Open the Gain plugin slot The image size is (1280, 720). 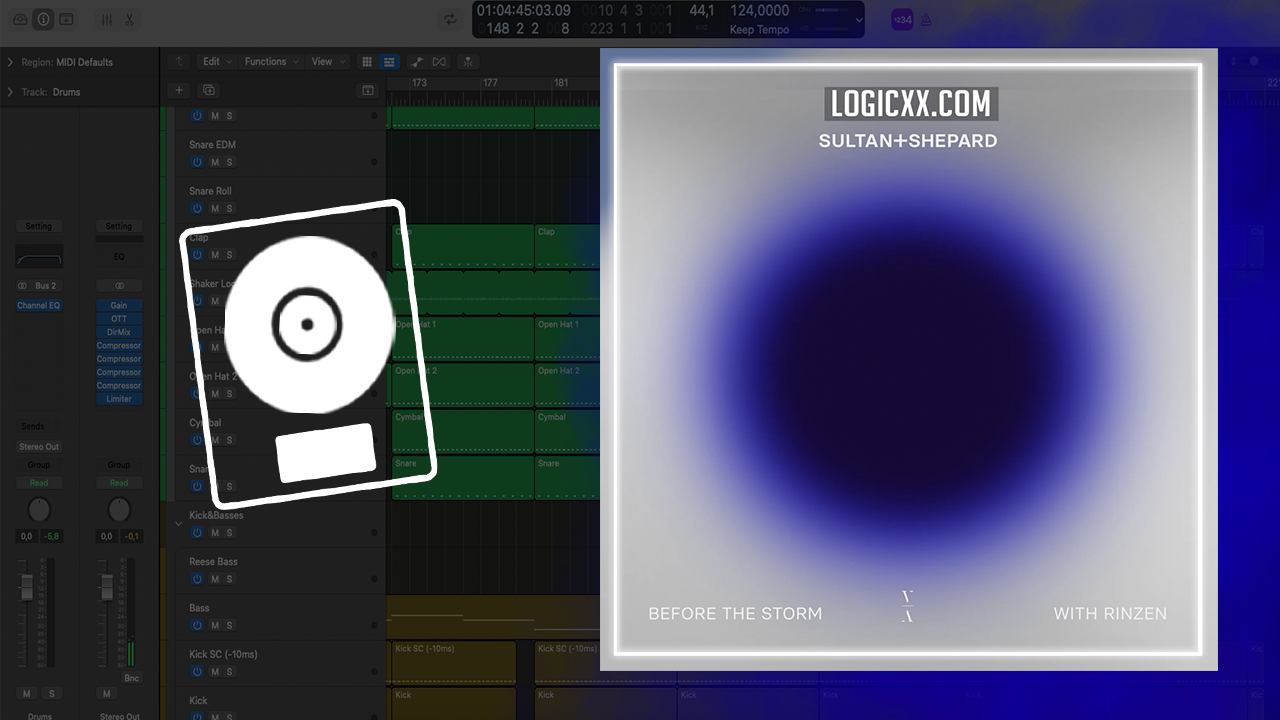[x=119, y=306]
